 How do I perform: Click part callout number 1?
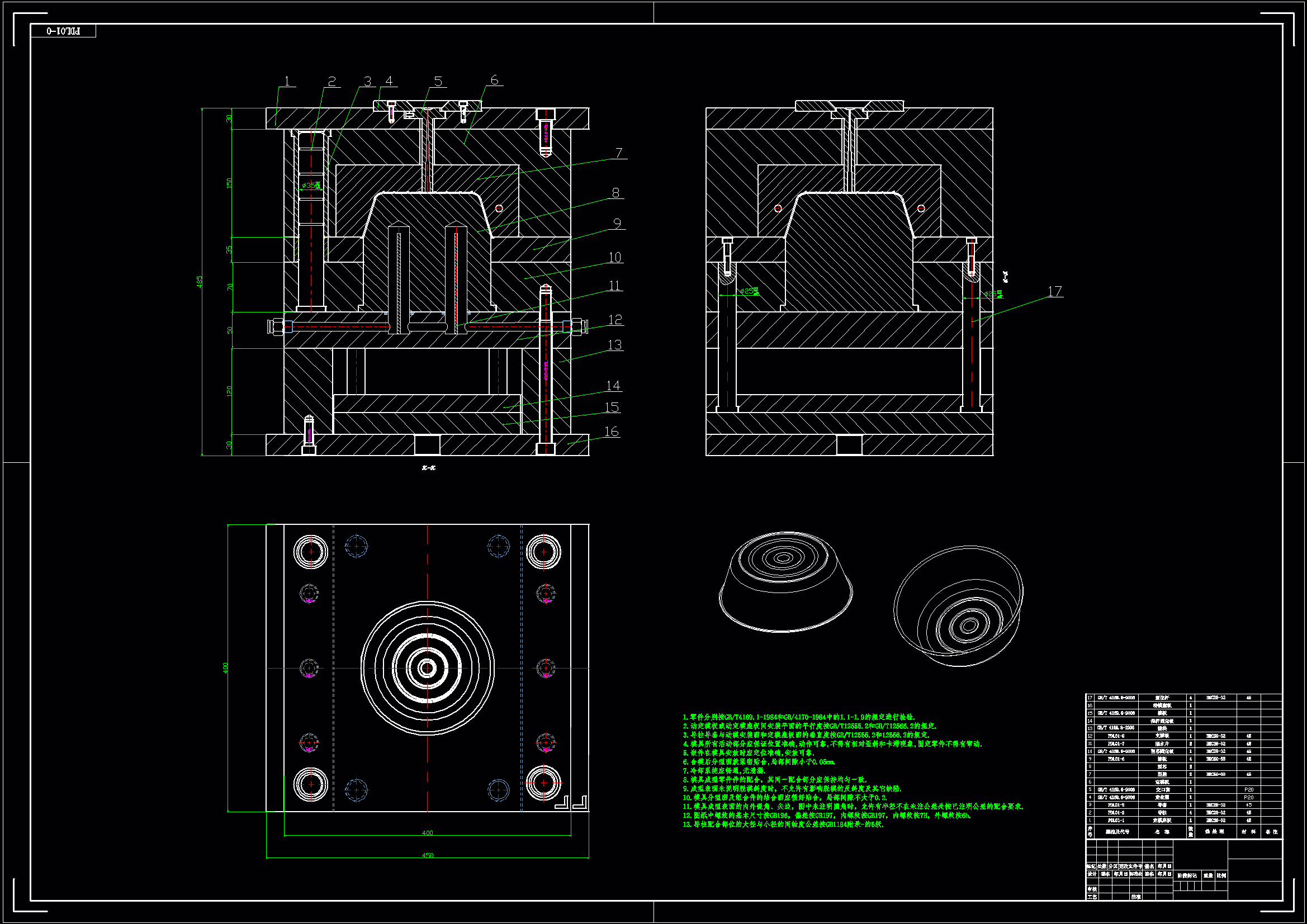click(x=287, y=82)
